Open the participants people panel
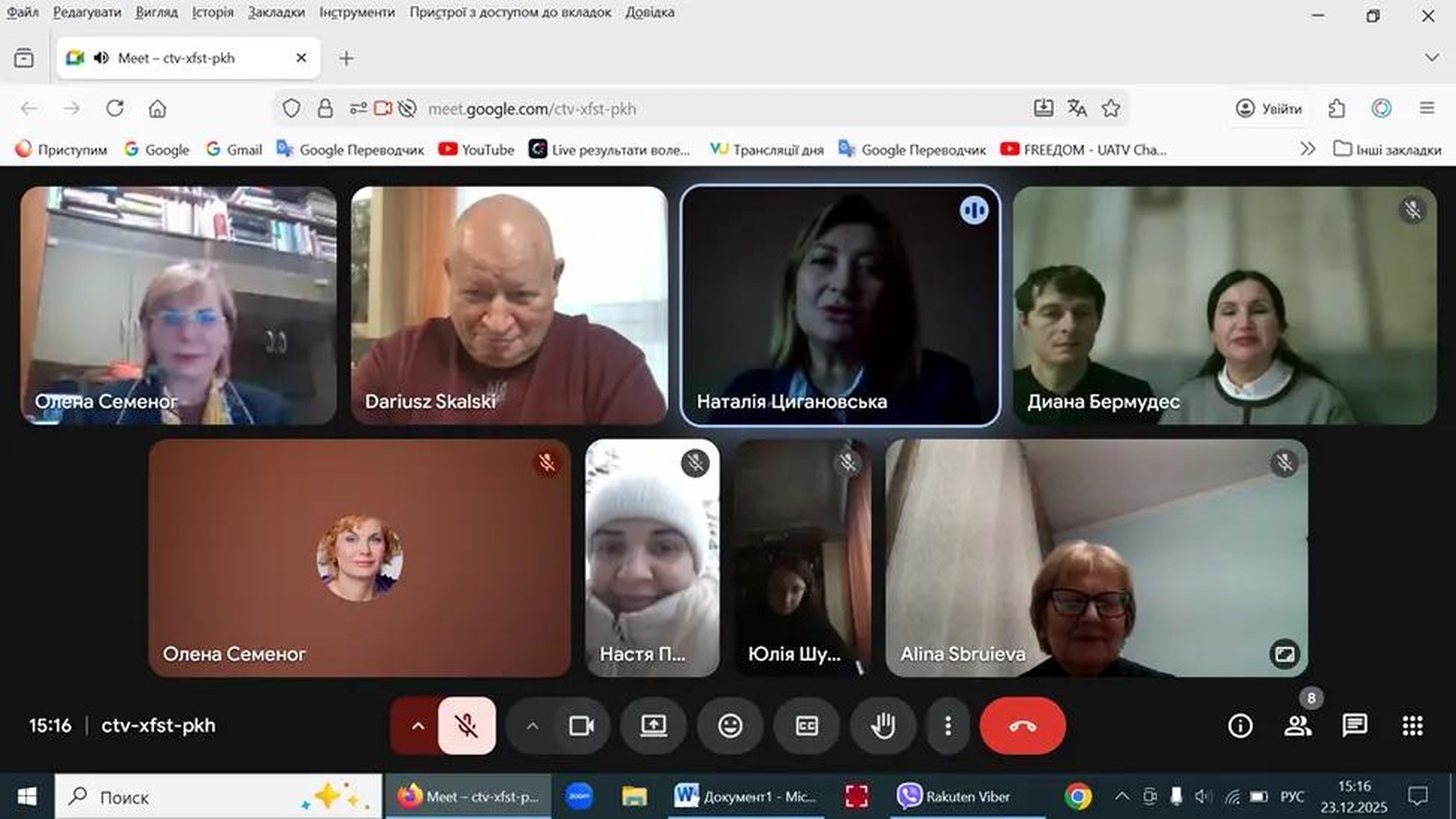This screenshot has width=1456, height=819. (x=1298, y=726)
